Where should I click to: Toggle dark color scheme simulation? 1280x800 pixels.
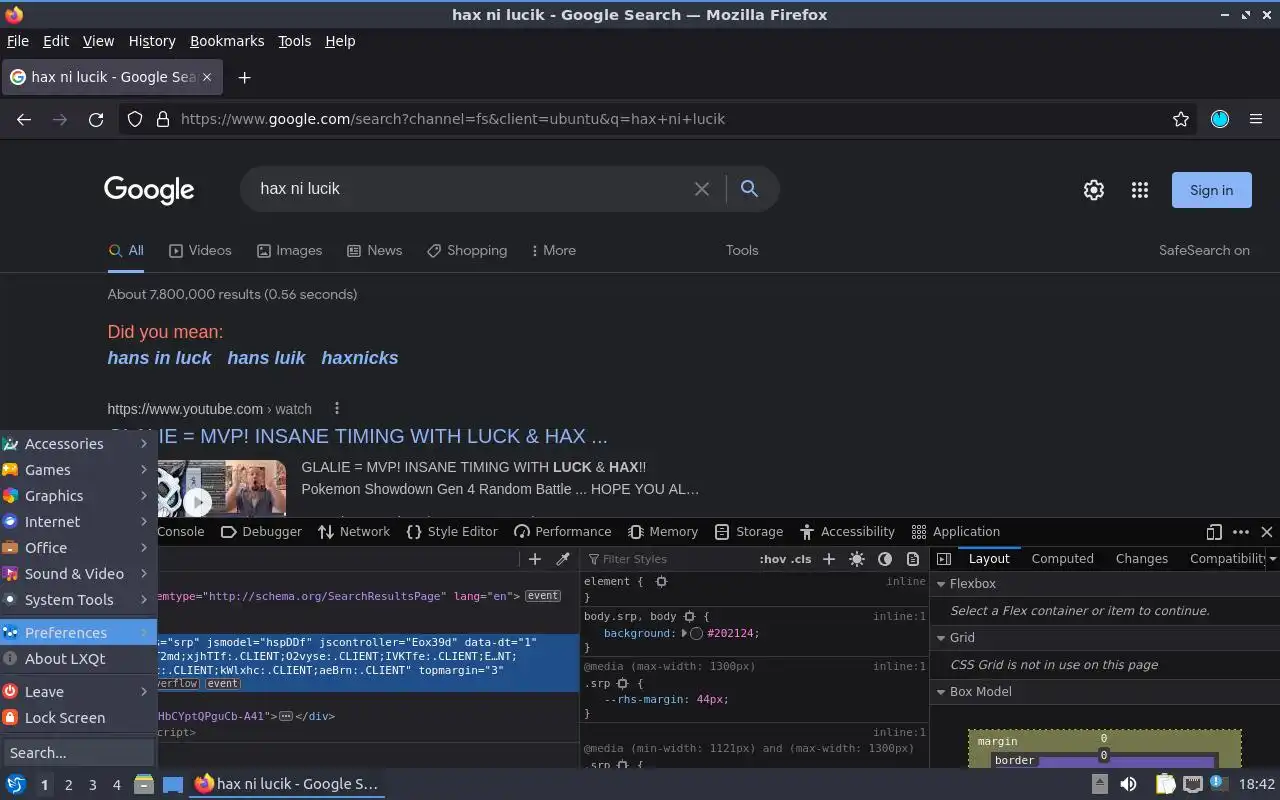[x=885, y=559]
